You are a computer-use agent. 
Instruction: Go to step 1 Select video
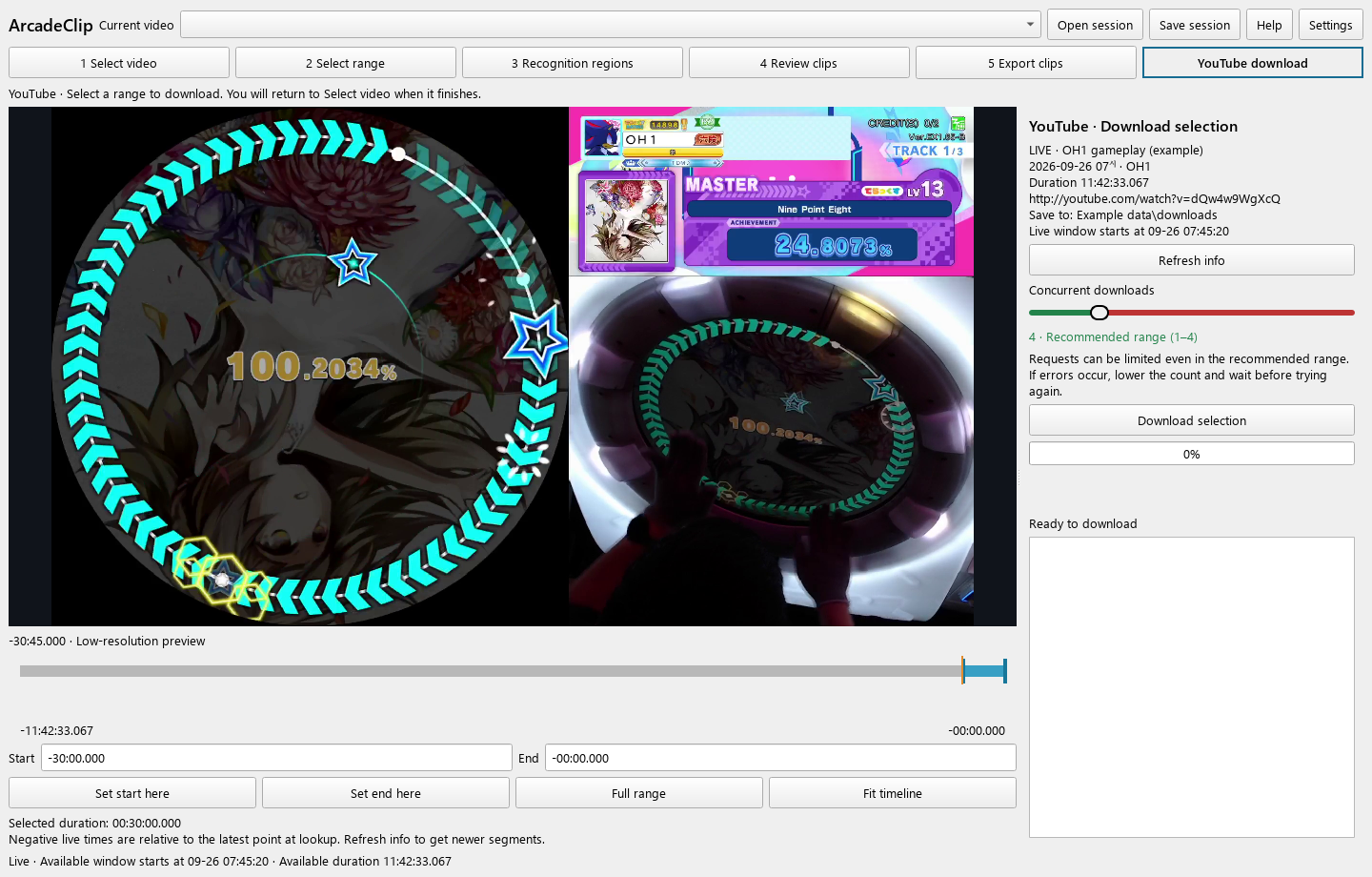point(119,63)
